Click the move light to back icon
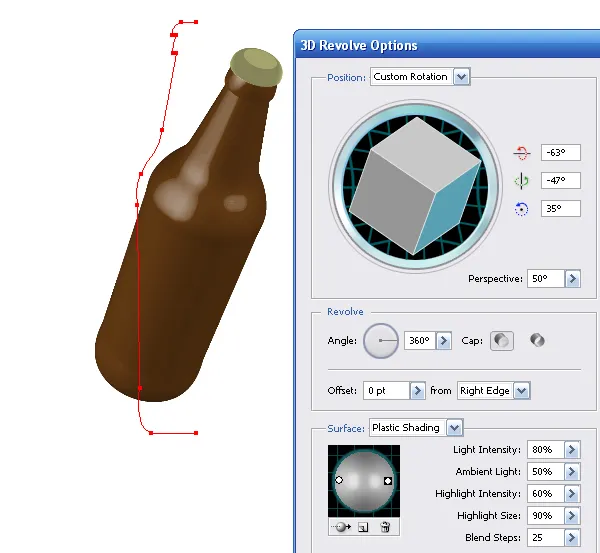600x553 pixels. 341,527
